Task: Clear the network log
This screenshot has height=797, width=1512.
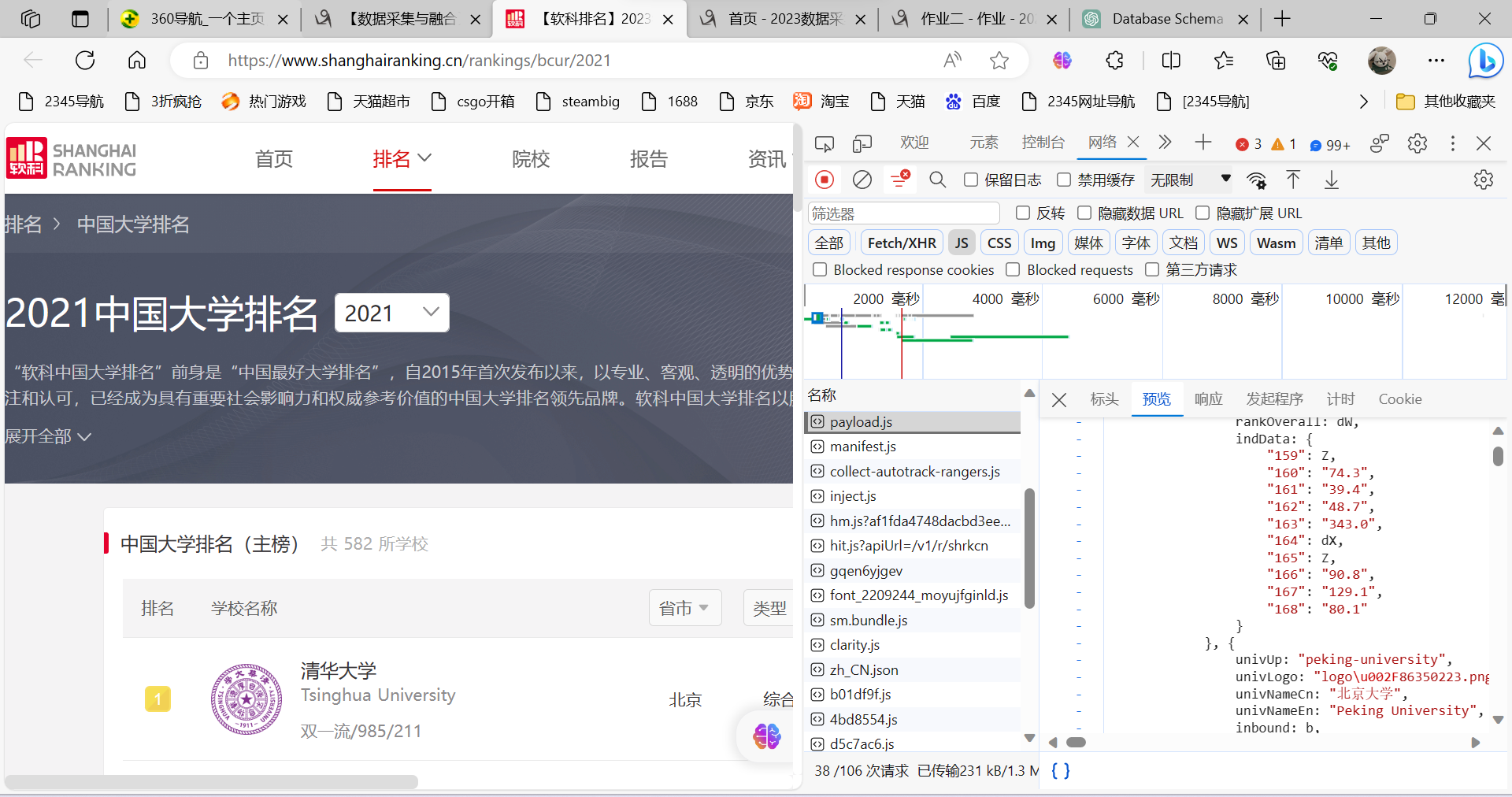Action: click(x=862, y=180)
